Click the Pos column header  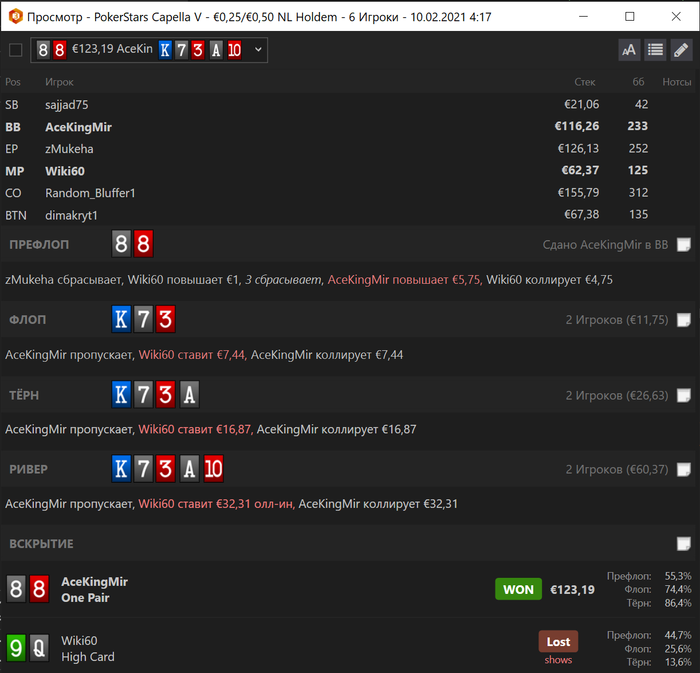(13, 82)
